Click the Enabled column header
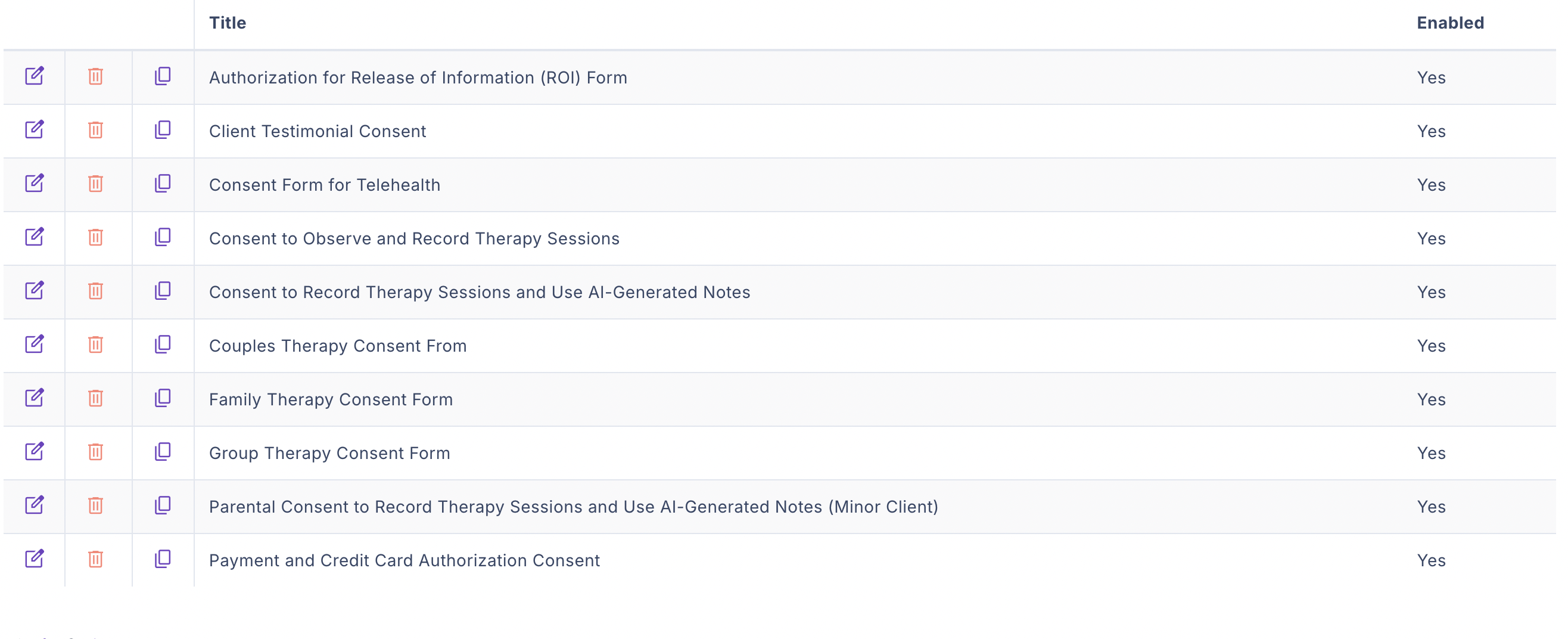1568x639 pixels. (x=1451, y=23)
